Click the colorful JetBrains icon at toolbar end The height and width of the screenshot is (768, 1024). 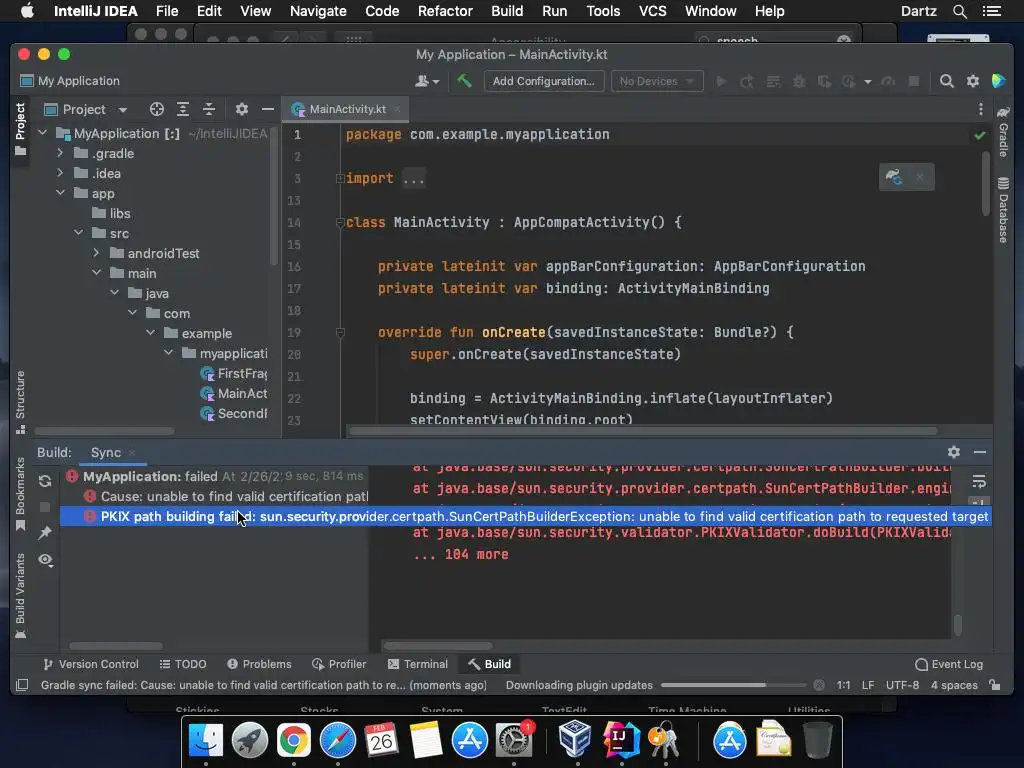(x=999, y=81)
